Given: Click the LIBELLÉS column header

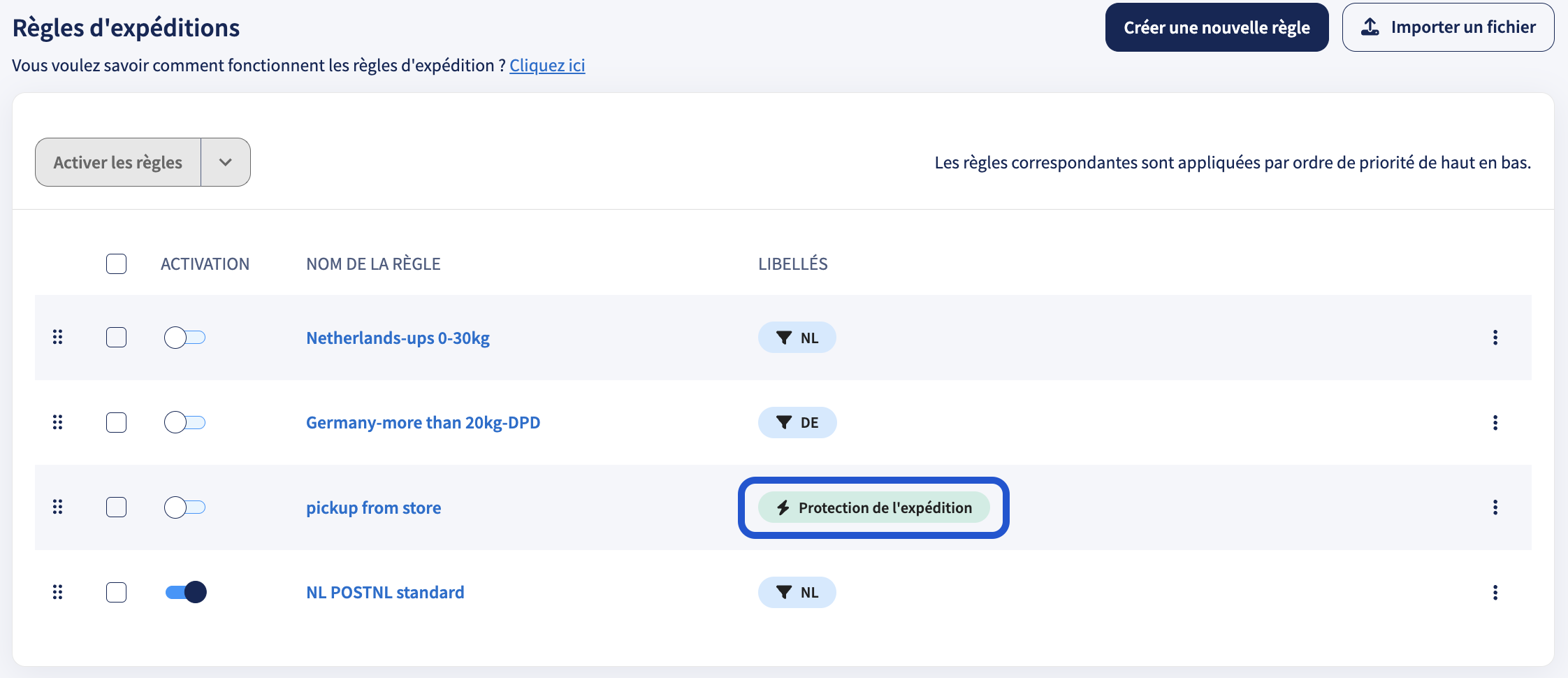Looking at the screenshot, I should pos(793,264).
